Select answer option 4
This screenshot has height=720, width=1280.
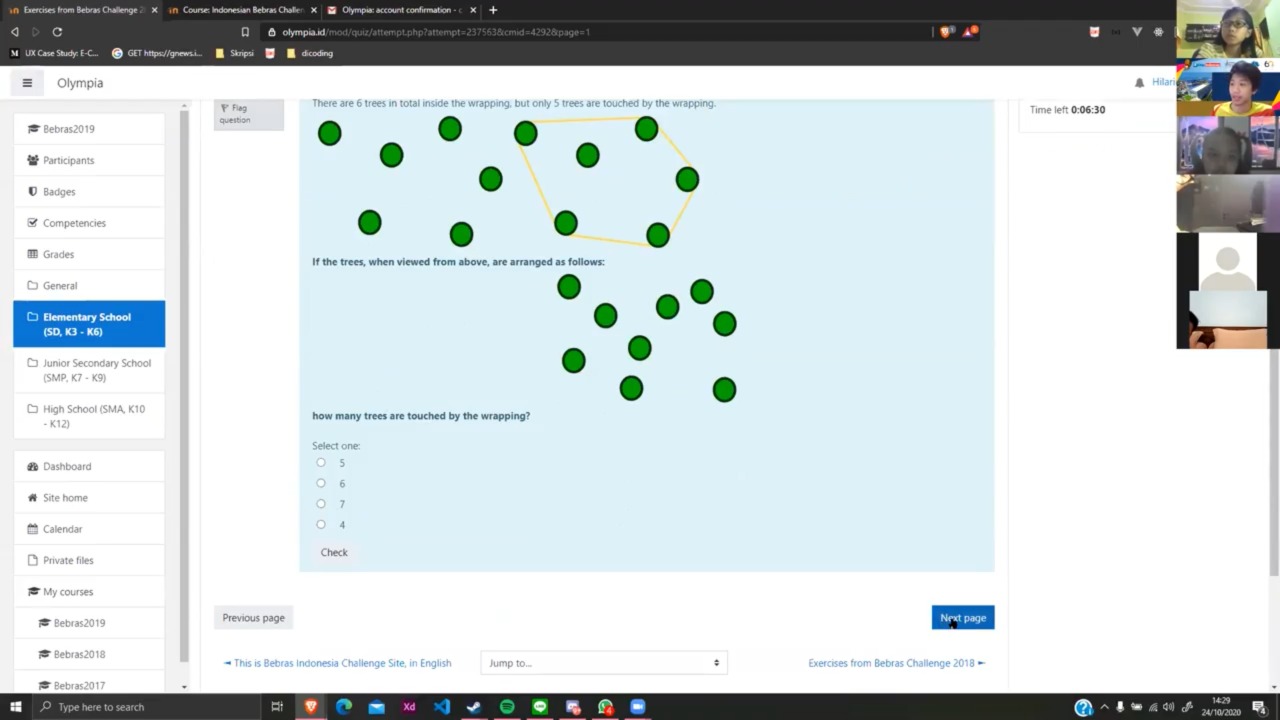321,524
